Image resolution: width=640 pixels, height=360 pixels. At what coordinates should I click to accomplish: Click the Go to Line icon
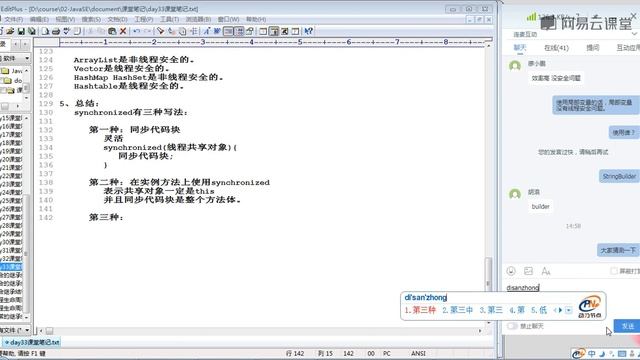coord(193,31)
